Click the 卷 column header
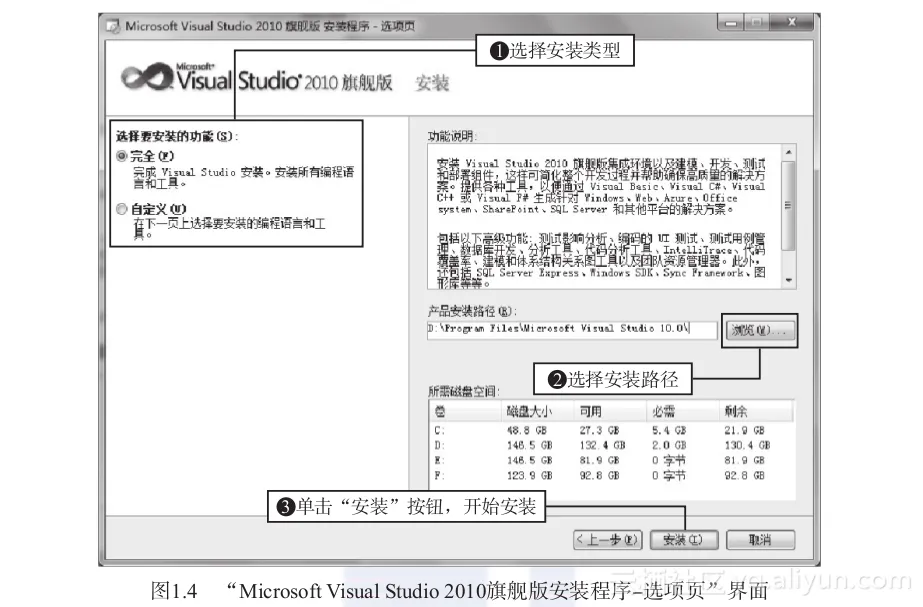The width and height of the screenshot is (923, 607). pyautogui.click(x=466, y=411)
